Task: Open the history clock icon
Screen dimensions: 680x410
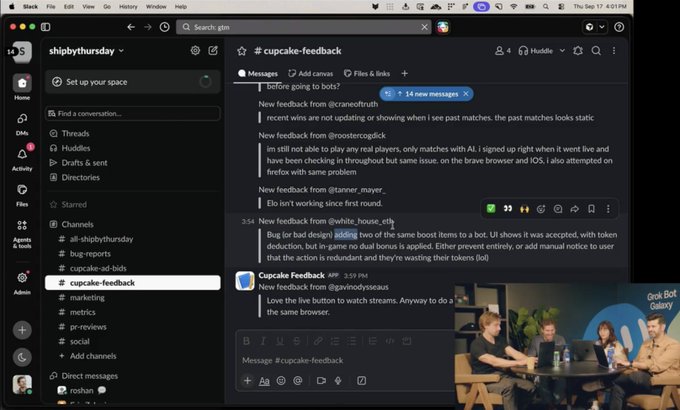Action: [x=165, y=27]
